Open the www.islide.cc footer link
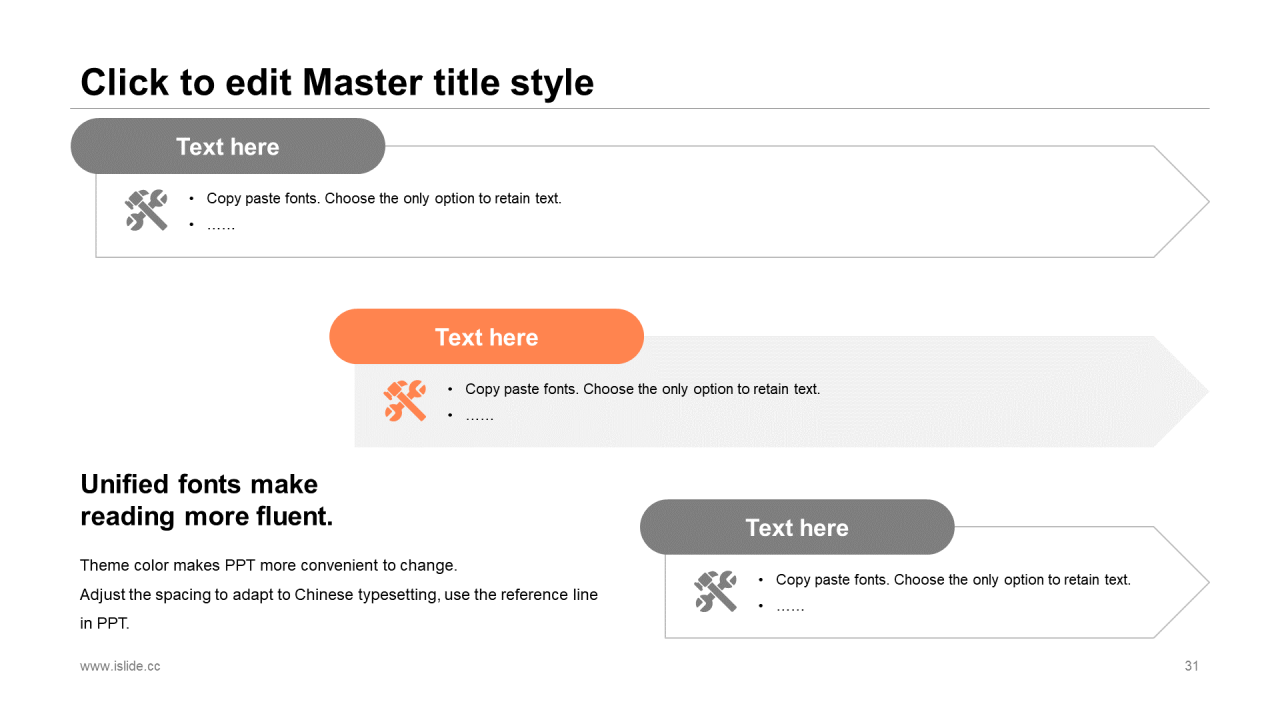The width and height of the screenshot is (1280, 720). click(120, 666)
